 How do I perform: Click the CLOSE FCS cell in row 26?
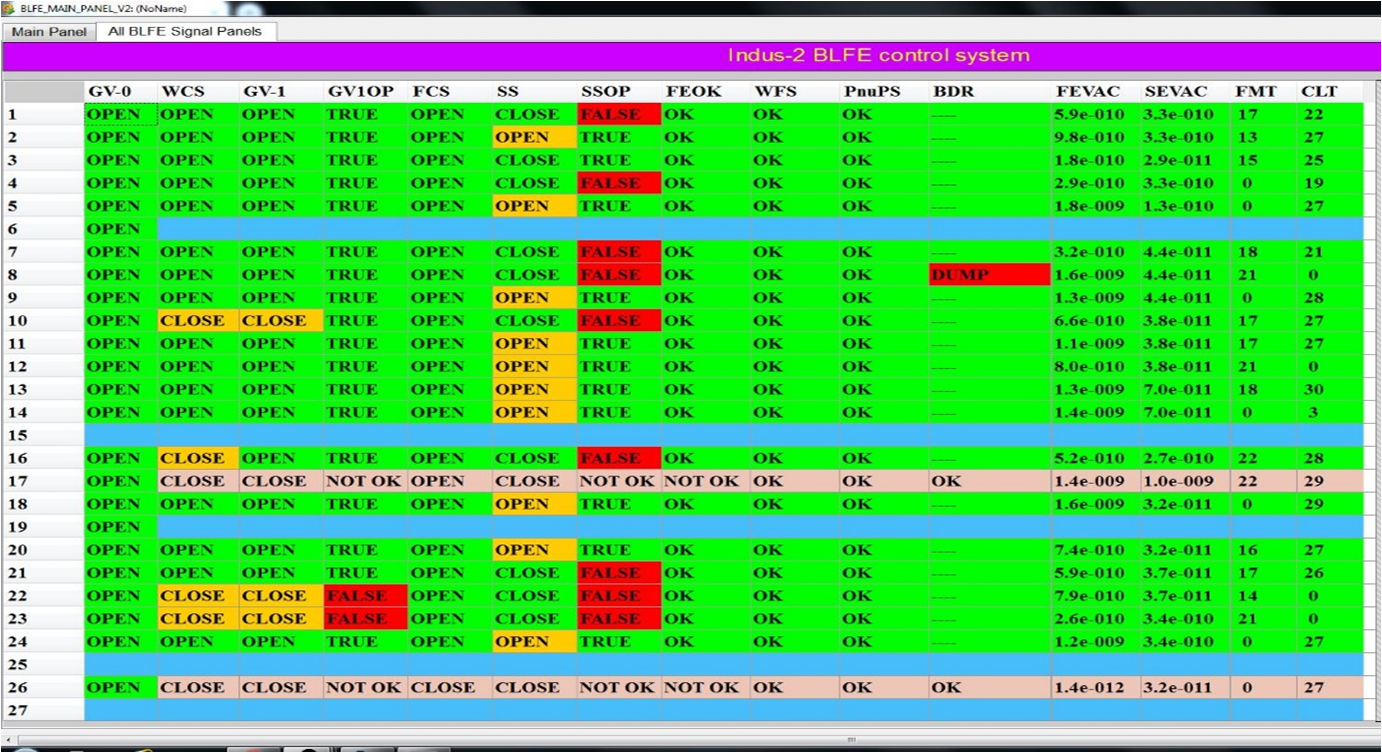450,688
